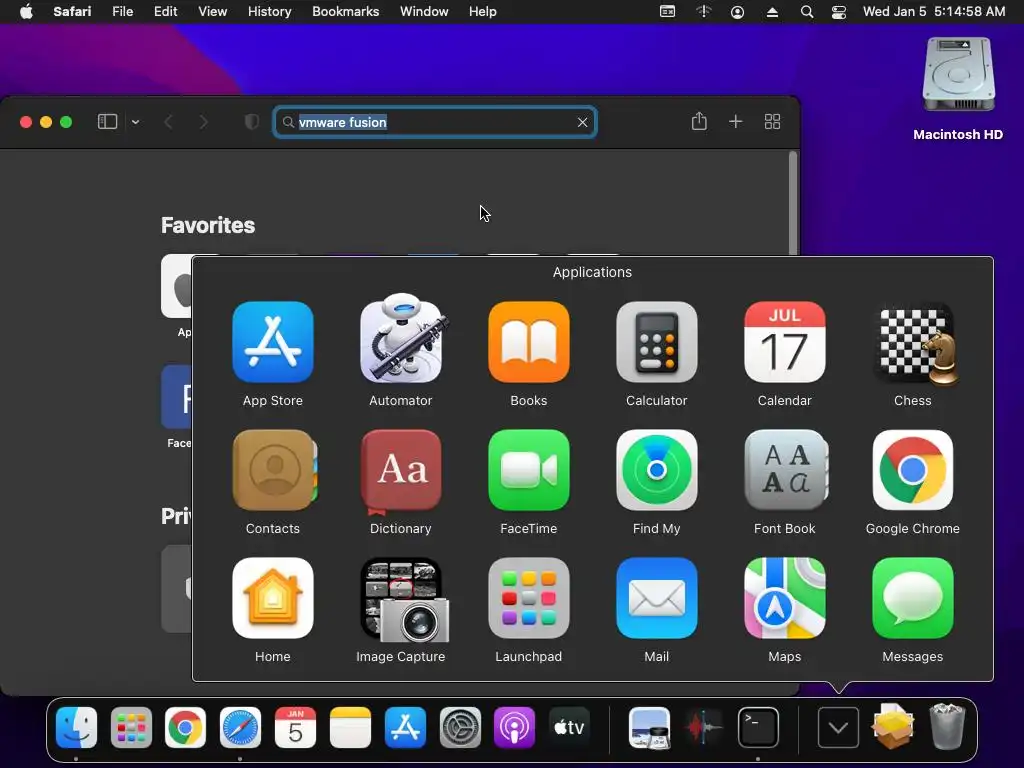Open Spotlight search in menu bar

coord(807,12)
